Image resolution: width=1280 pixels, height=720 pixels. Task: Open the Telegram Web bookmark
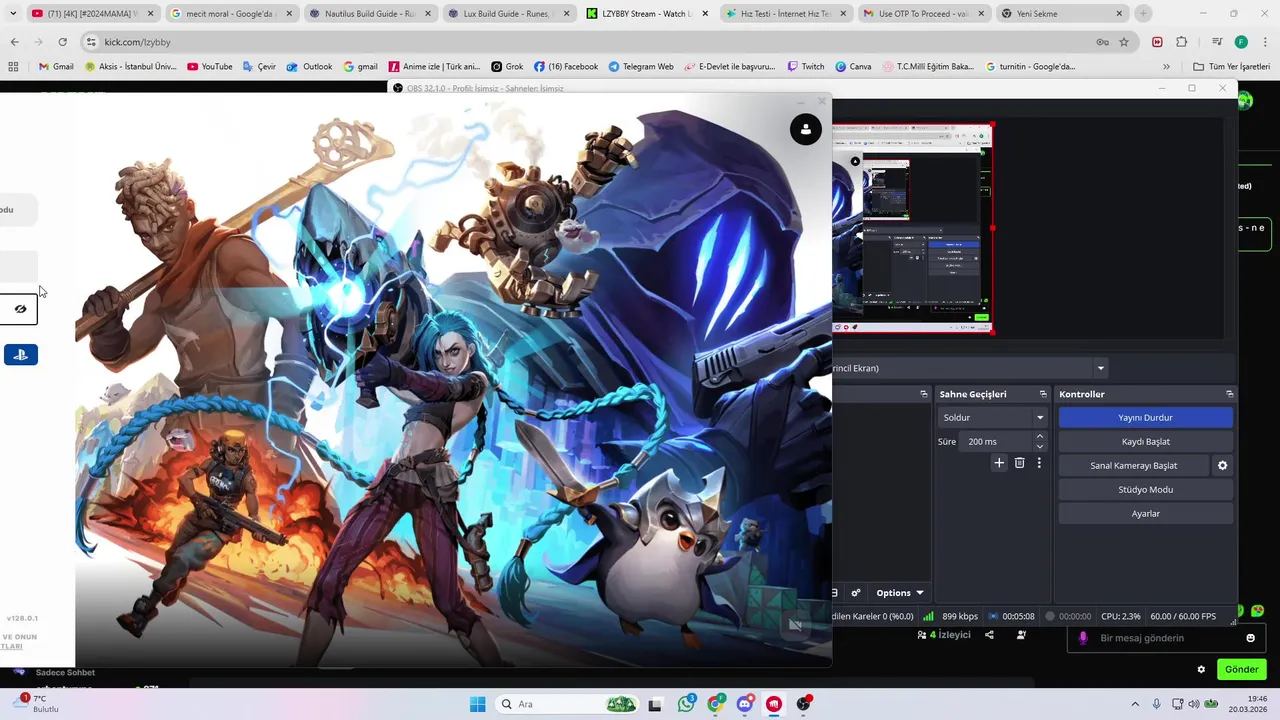click(641, 67)
